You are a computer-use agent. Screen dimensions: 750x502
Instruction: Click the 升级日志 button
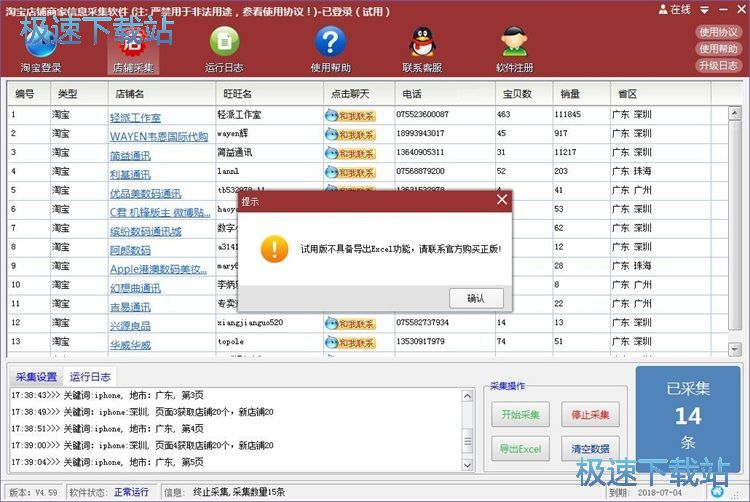718,65
